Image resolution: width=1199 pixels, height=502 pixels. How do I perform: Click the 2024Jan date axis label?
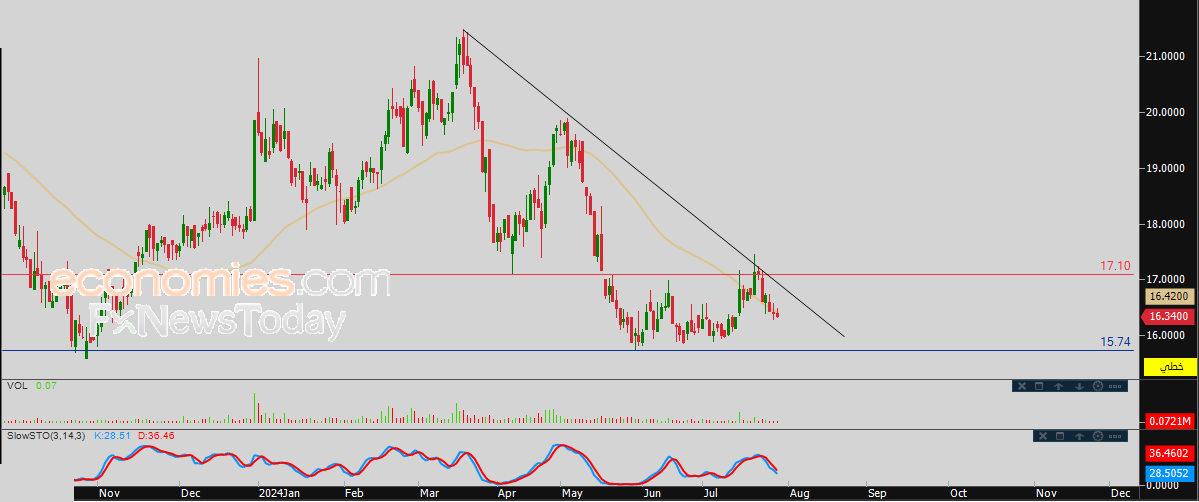coord(278,494)
